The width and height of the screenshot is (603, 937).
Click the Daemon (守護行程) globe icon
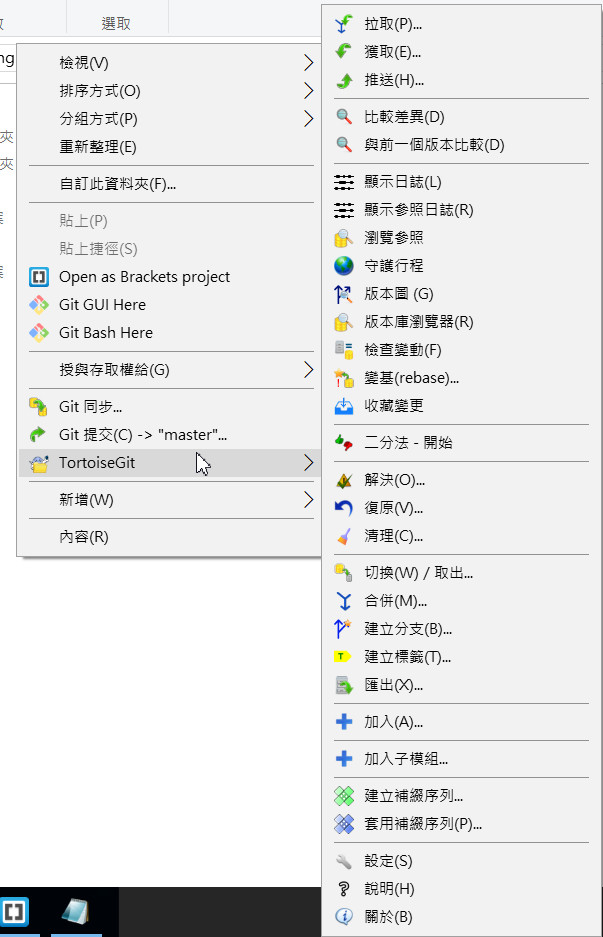tap(344, 266)
